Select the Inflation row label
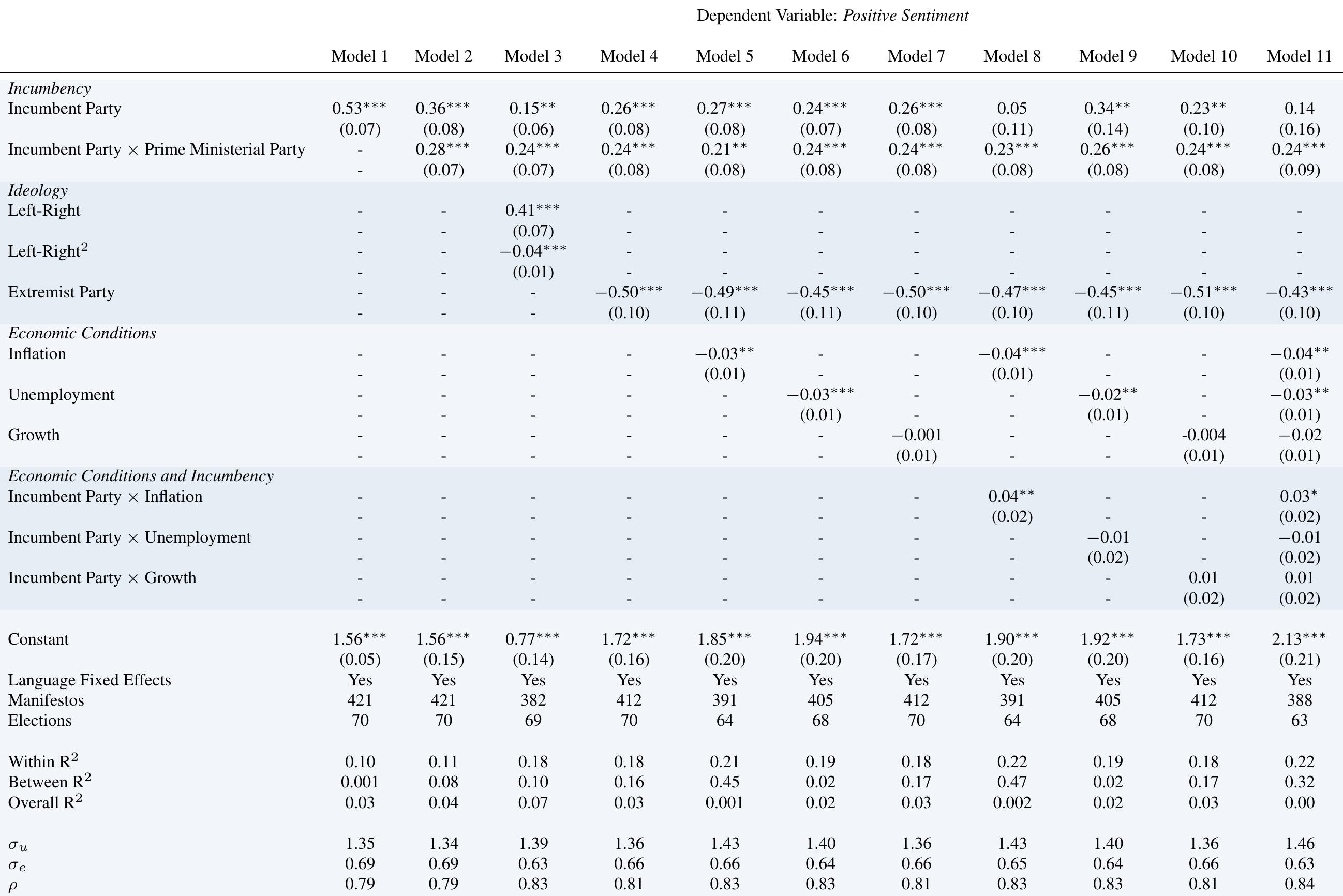The width and height of the screenshot is (1343, 896). coord(37,354)
